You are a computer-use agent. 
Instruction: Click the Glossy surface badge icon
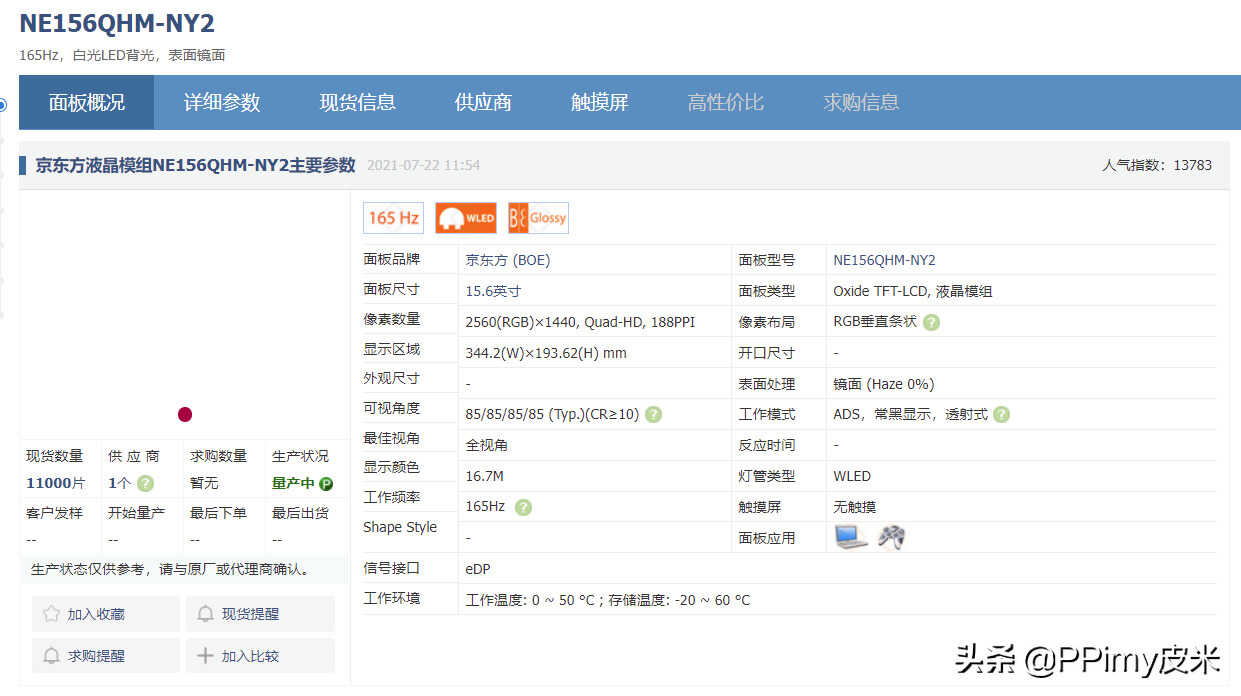click(x=538, y=218)
